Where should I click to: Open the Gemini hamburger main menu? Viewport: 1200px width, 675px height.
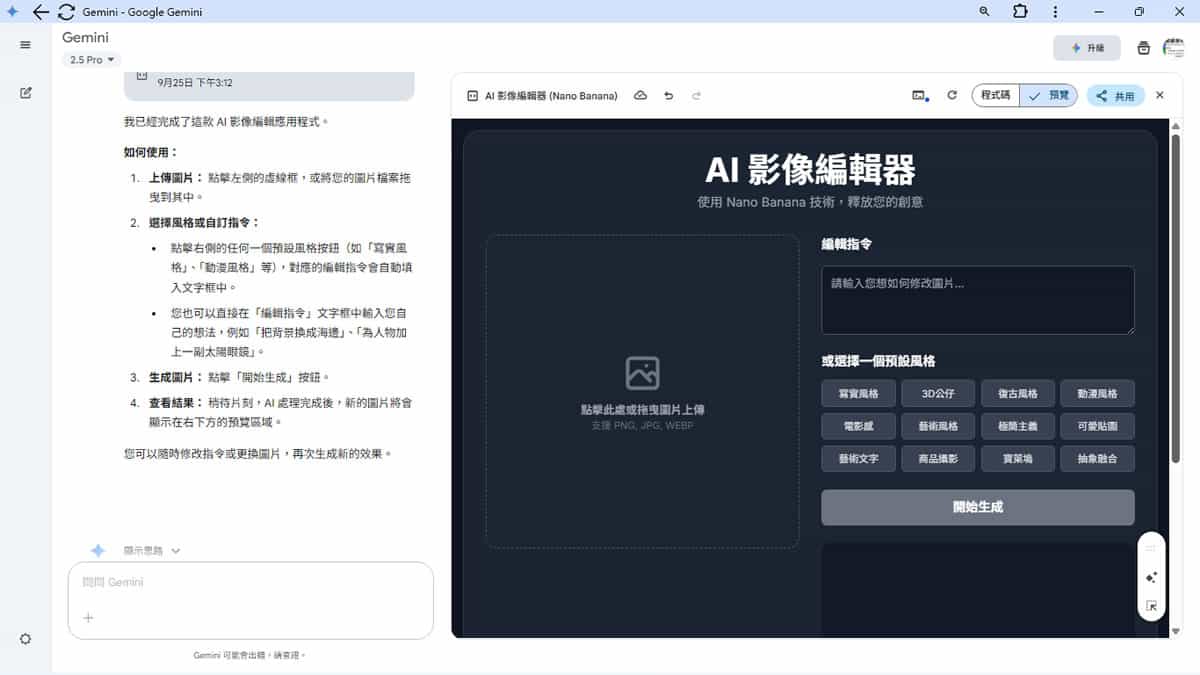pyautogui.click(x=25, y=45)
